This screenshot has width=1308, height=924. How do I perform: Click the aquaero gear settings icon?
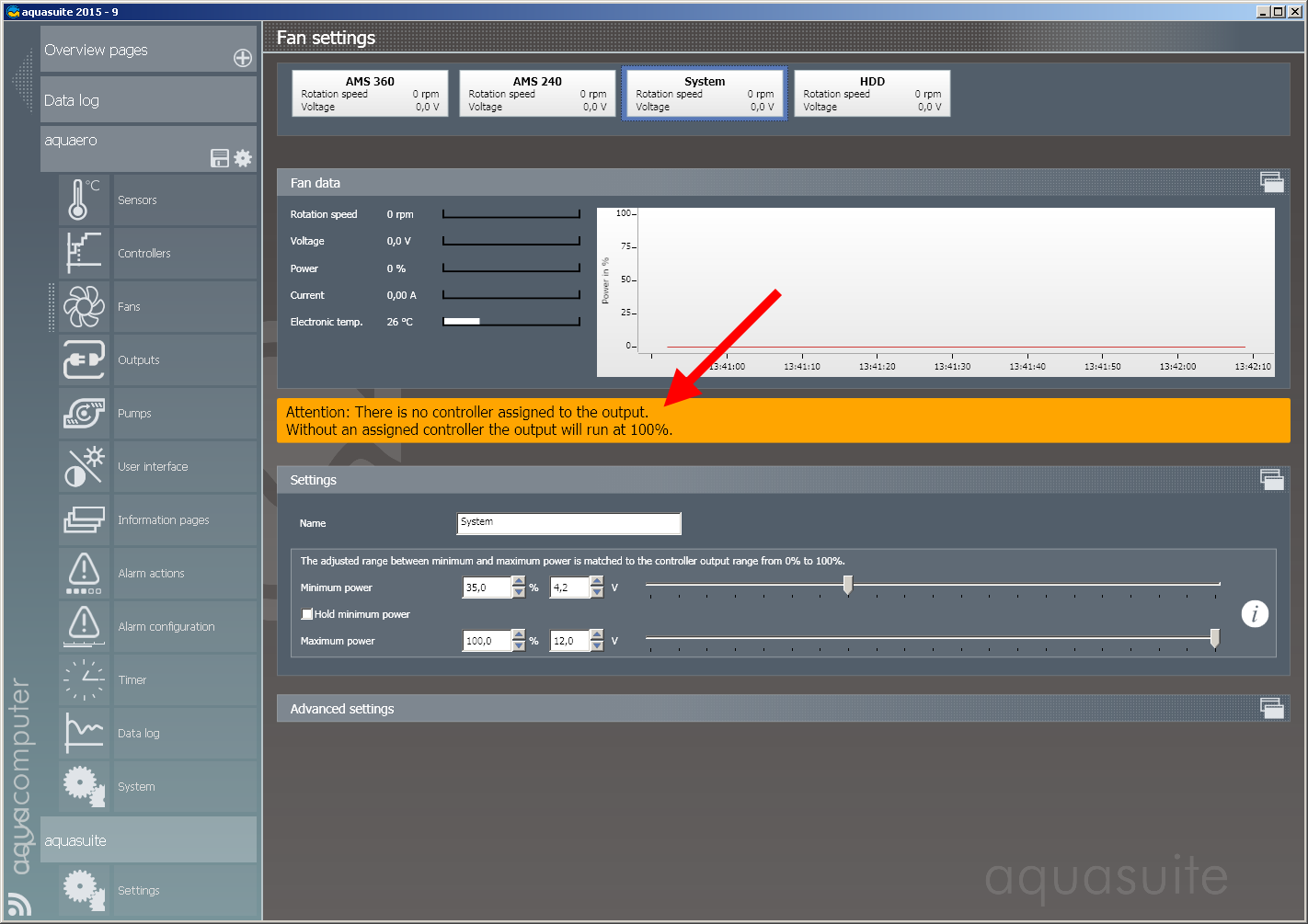coord(243,158)
